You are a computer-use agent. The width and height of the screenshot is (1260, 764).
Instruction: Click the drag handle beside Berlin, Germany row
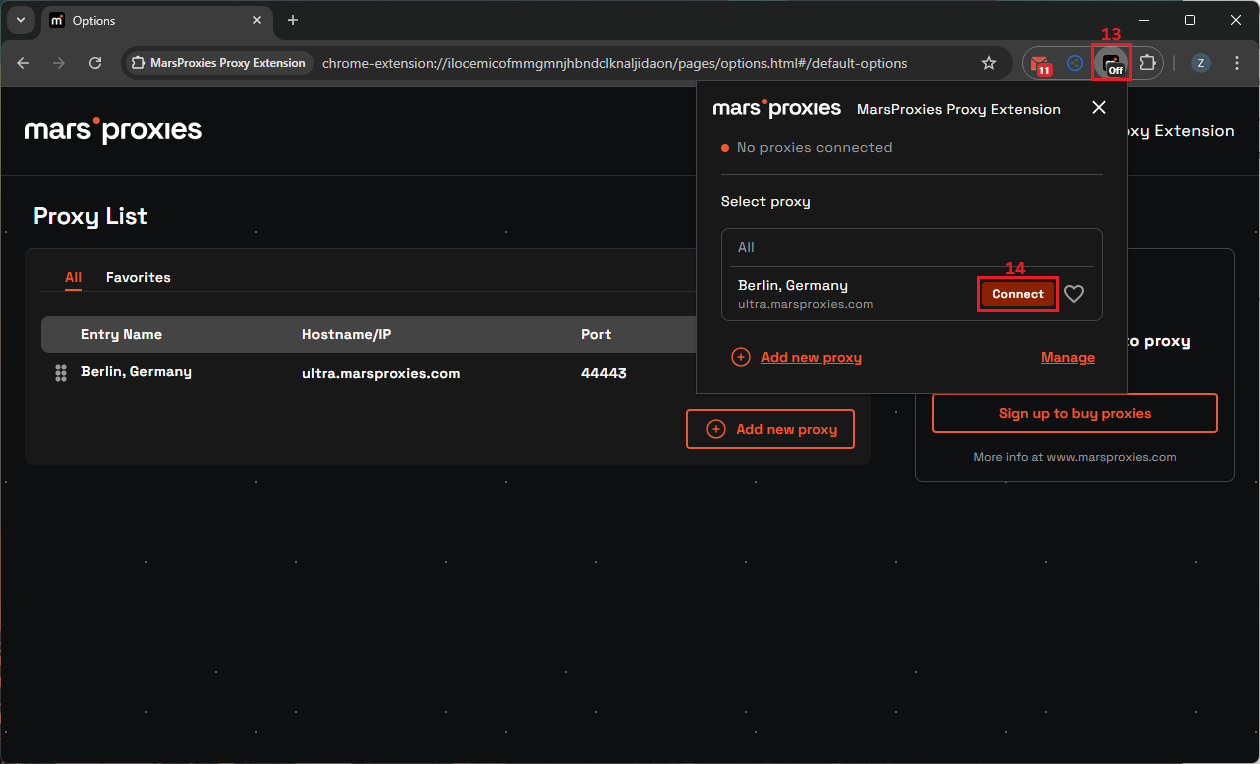click(61, 372)
